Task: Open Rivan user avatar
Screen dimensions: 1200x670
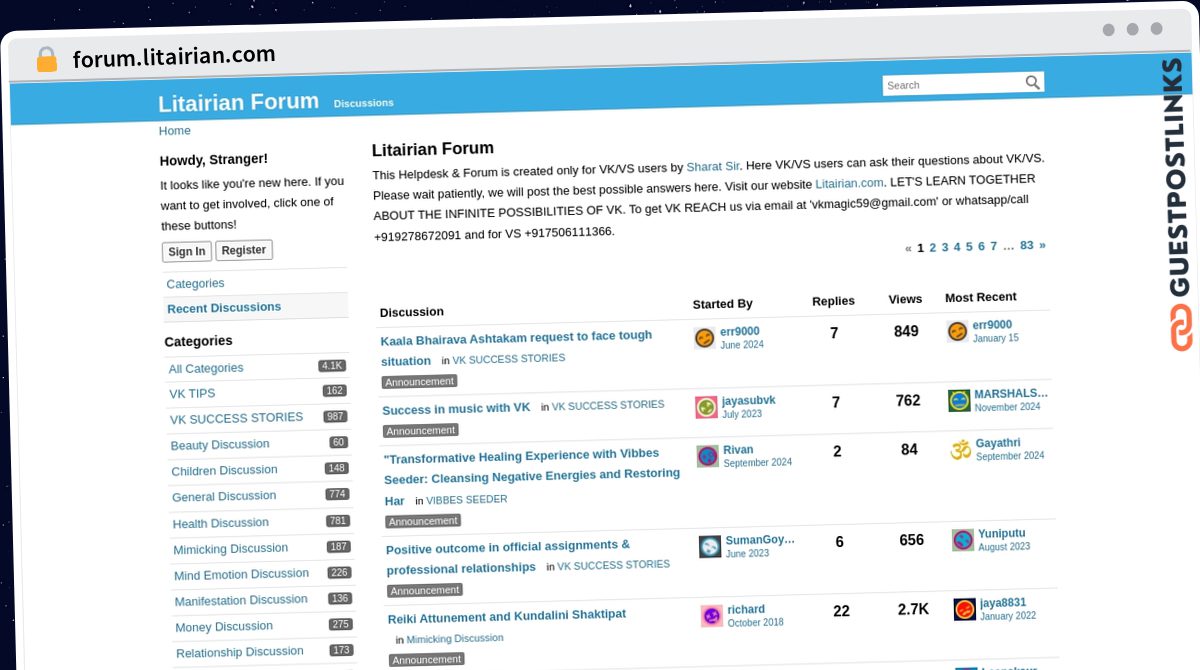Action: click(708, 456)
